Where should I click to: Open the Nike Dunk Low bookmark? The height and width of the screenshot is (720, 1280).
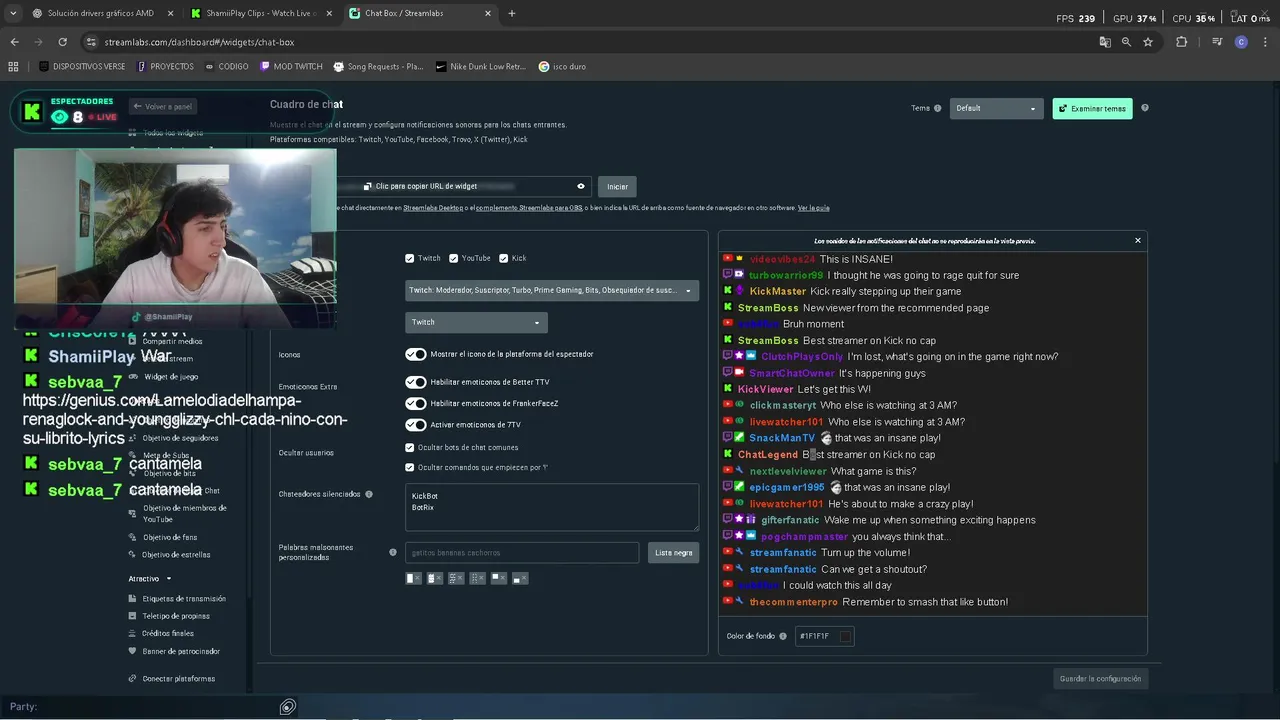click(x=481, y=66)
